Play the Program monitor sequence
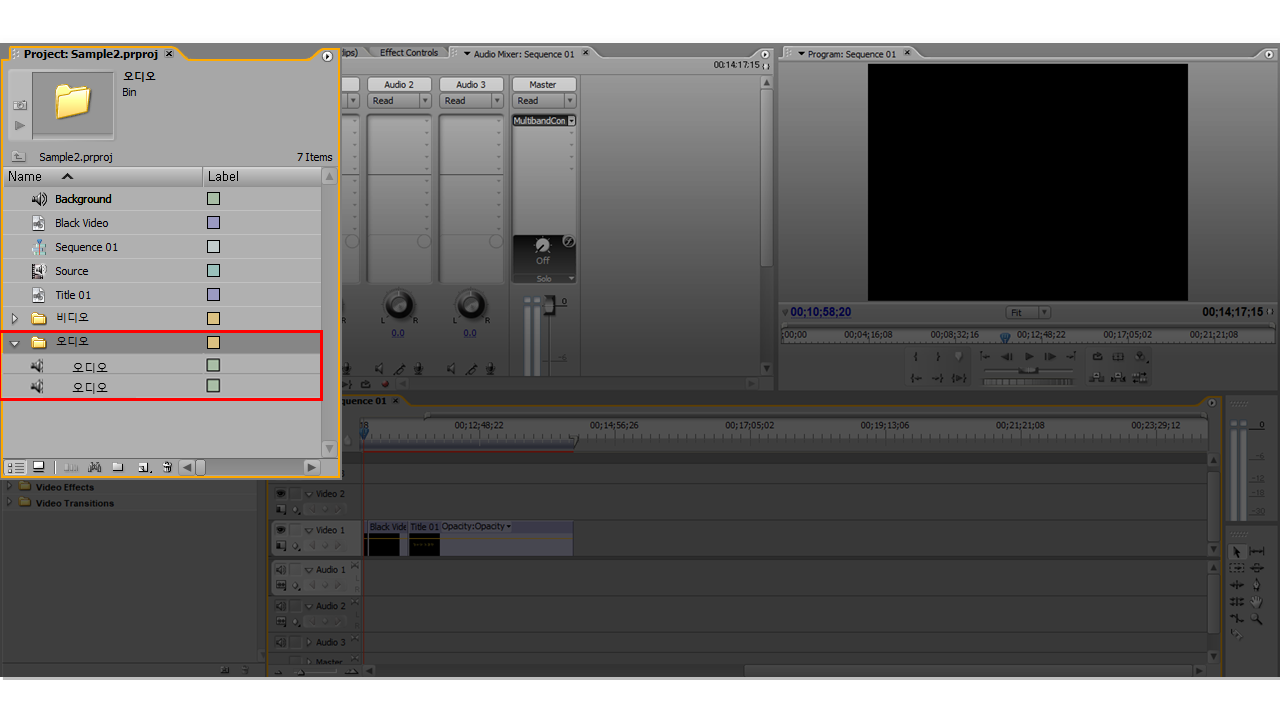This screenshot has height=720, width=1280. pyautogui.click(x=1029, y=356)
